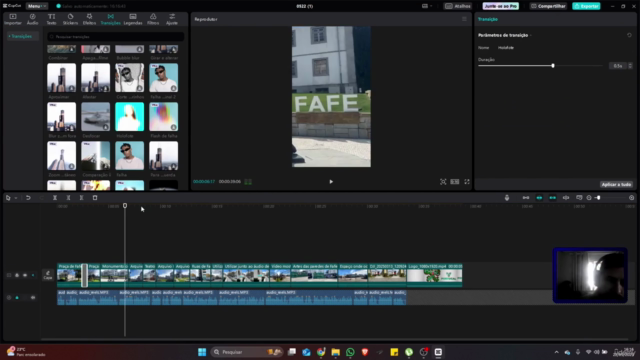Reset the transition parameters

(x=629, y=35)
